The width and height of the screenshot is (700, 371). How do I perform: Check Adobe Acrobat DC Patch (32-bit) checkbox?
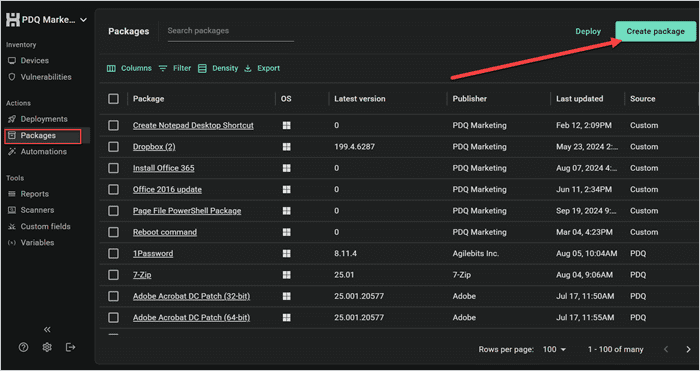click(x=113, y=296)
